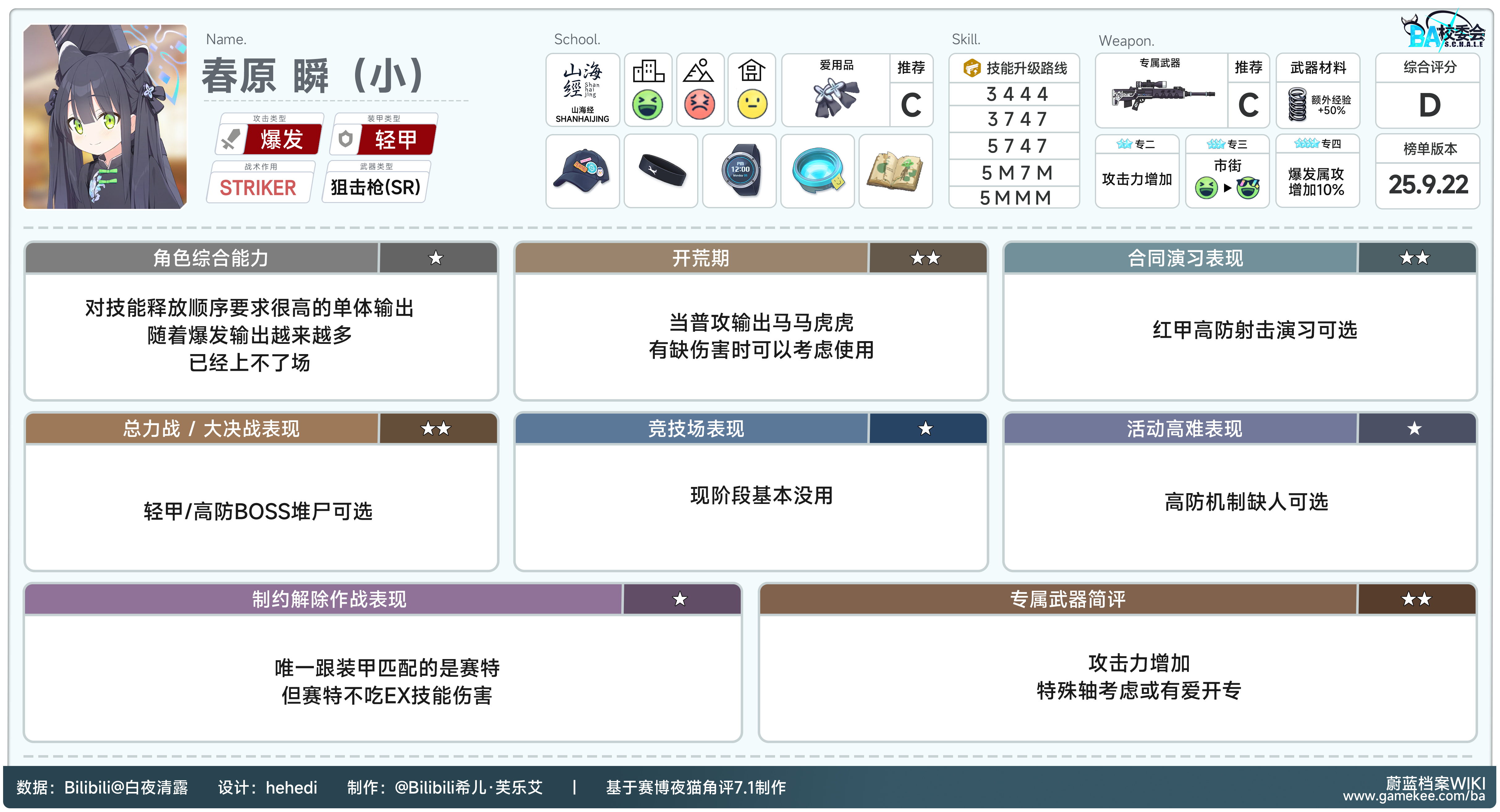Click the baseball cap equipment icon
1500x812 pixels.
tap(582, 171)
